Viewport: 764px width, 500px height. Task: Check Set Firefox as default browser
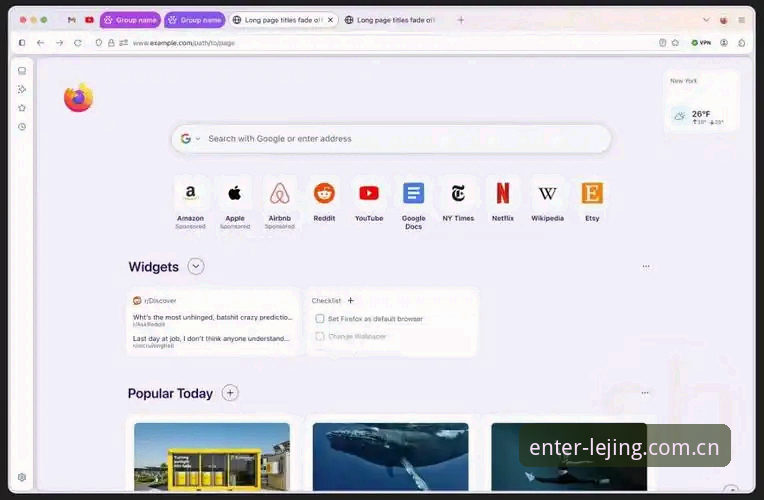pyautogui.click(x=320, y=319)
